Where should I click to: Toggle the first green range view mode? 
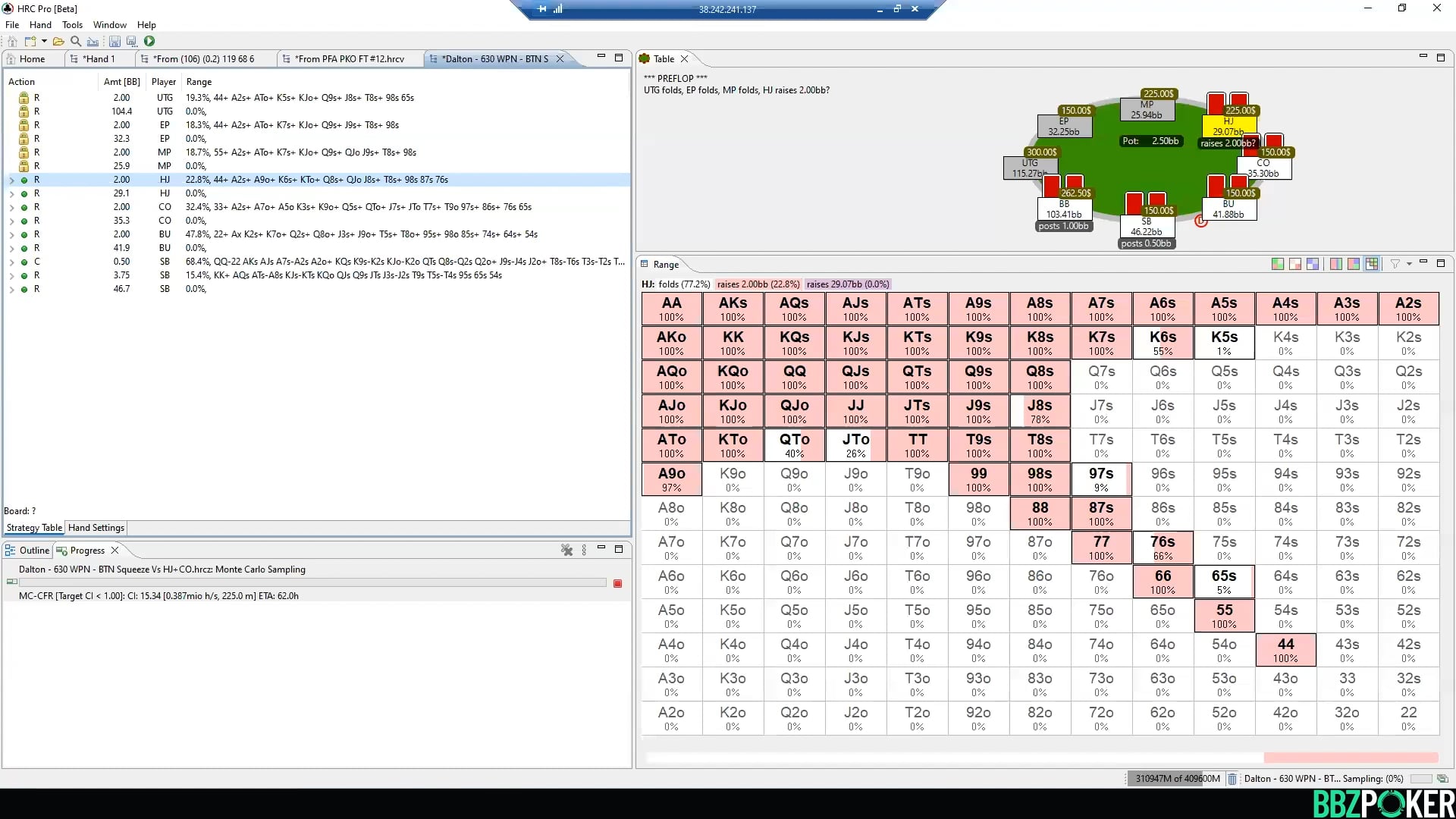(1277, 264)
